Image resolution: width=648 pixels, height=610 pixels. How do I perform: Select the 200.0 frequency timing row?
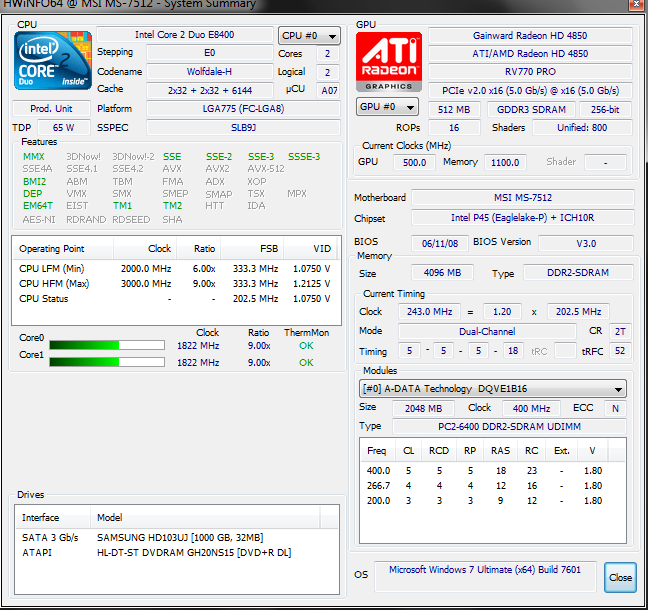coord(493,500)
